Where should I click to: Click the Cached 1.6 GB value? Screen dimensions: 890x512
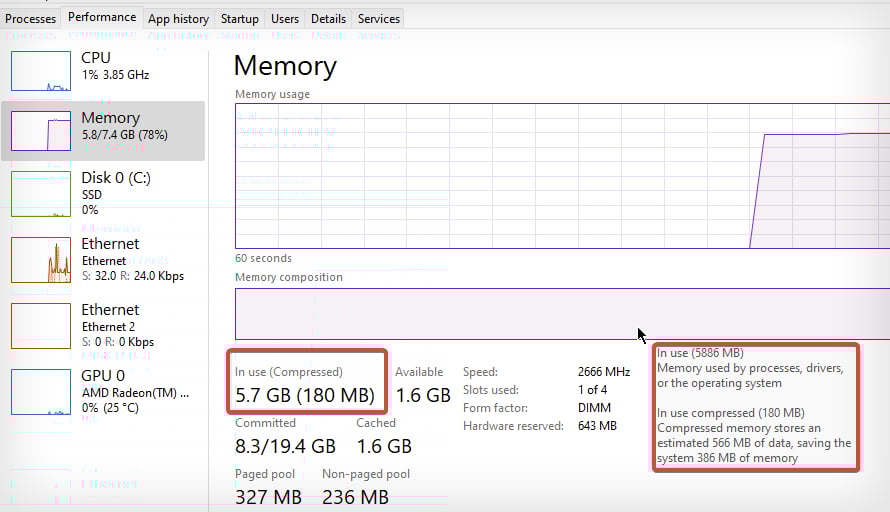tap(384, 446)
